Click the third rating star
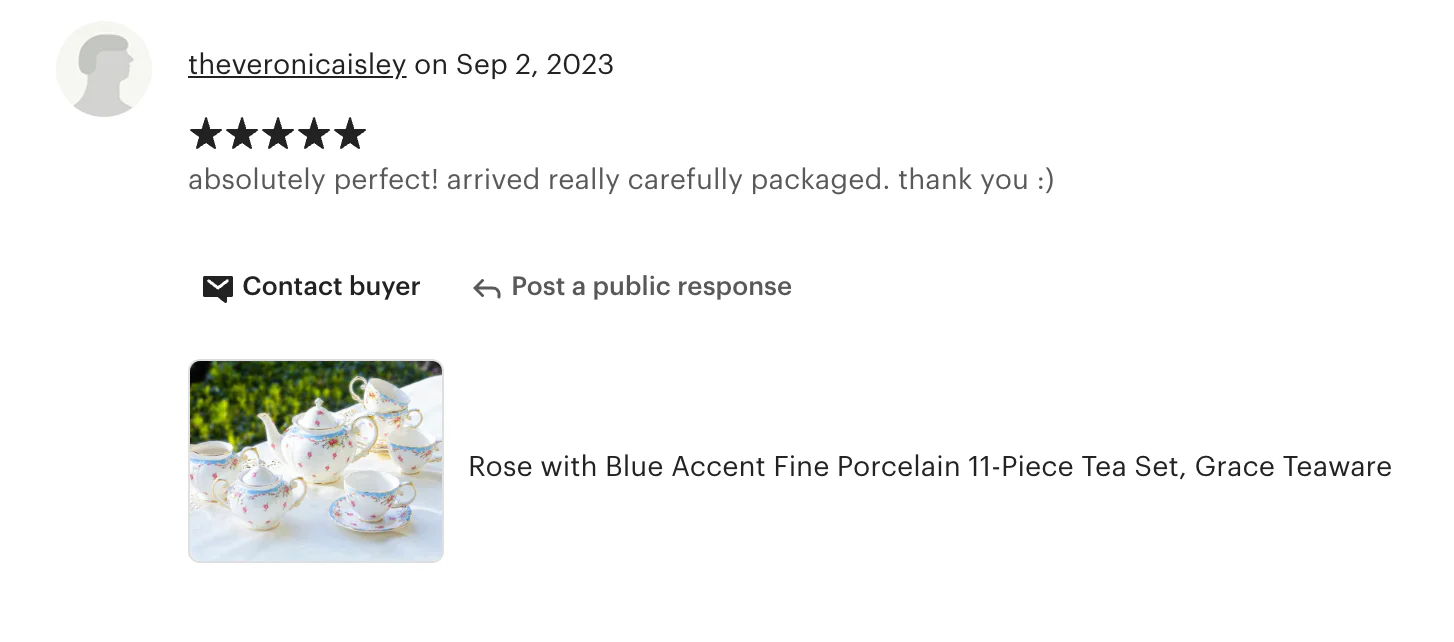This screenshot has width=1454, height=642. click(x=278, y=134)
